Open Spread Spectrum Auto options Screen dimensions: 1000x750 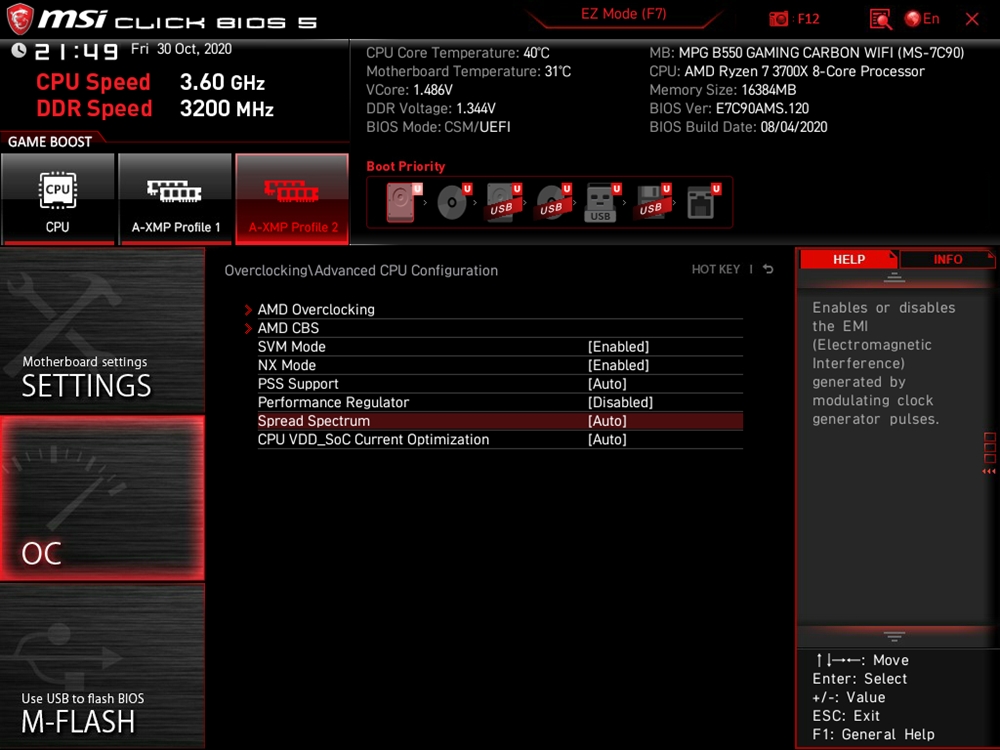pyautogui.click(x=607, y=421)
